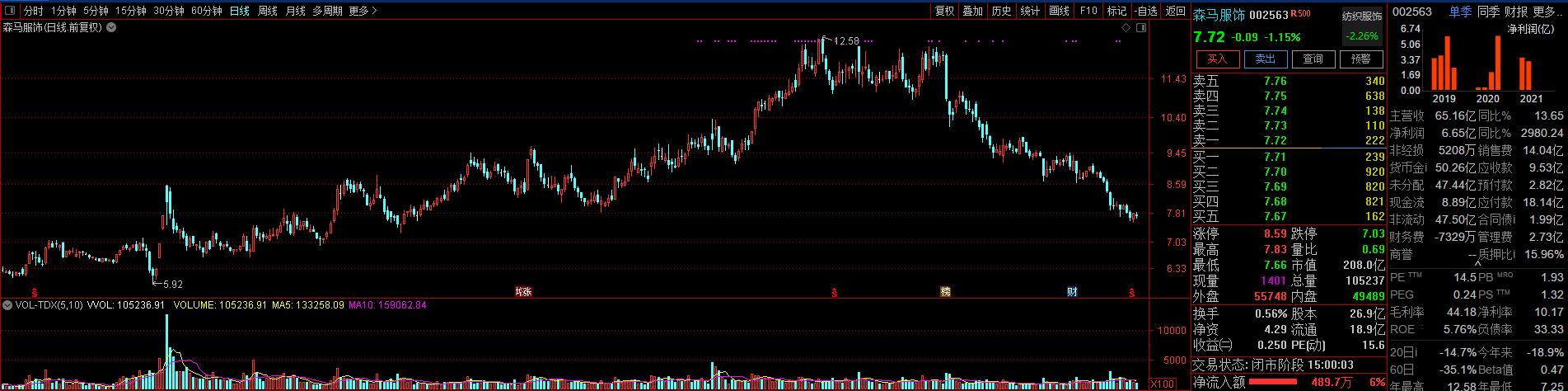1568x391 pixels.
Task: Select the 15分钟 period tab
Action: click(130, 11)
